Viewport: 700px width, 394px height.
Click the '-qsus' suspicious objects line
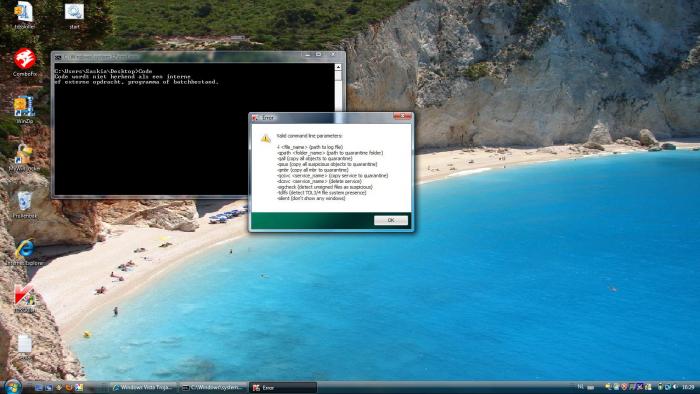pyautogui.click(x=327, y=164)
